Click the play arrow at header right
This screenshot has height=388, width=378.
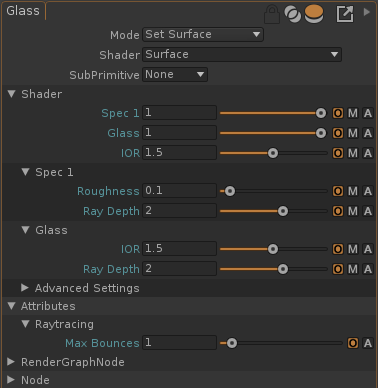[x=367, y=12]
